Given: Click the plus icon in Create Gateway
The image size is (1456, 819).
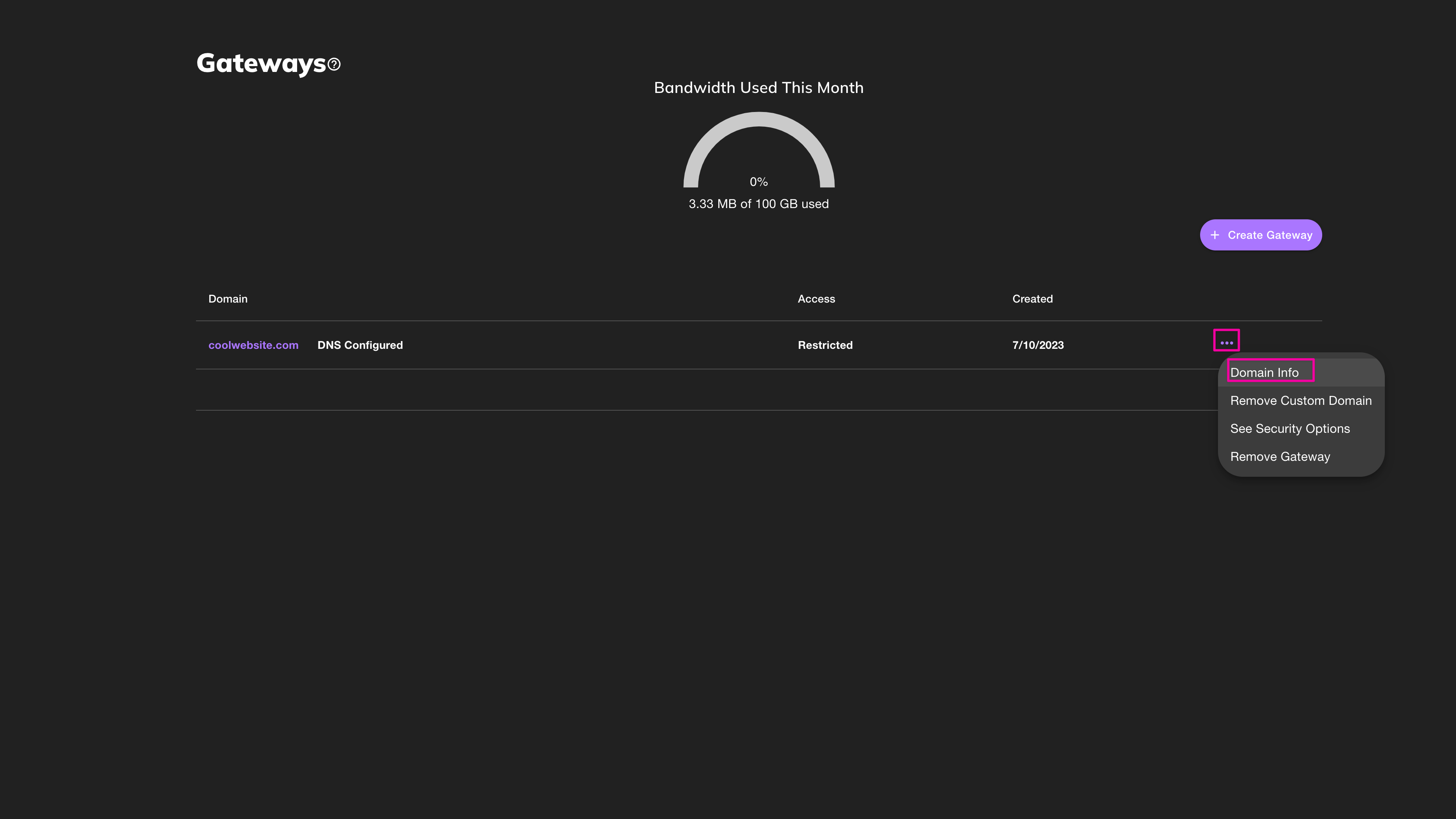Looking at the screenshot, I should (x=1214, y=234).
